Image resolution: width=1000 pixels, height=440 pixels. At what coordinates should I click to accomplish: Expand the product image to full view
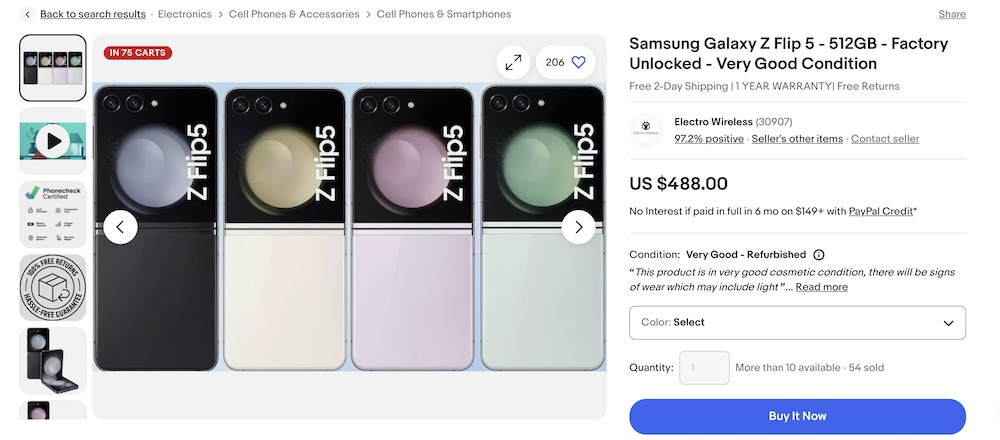coord(513,62)
